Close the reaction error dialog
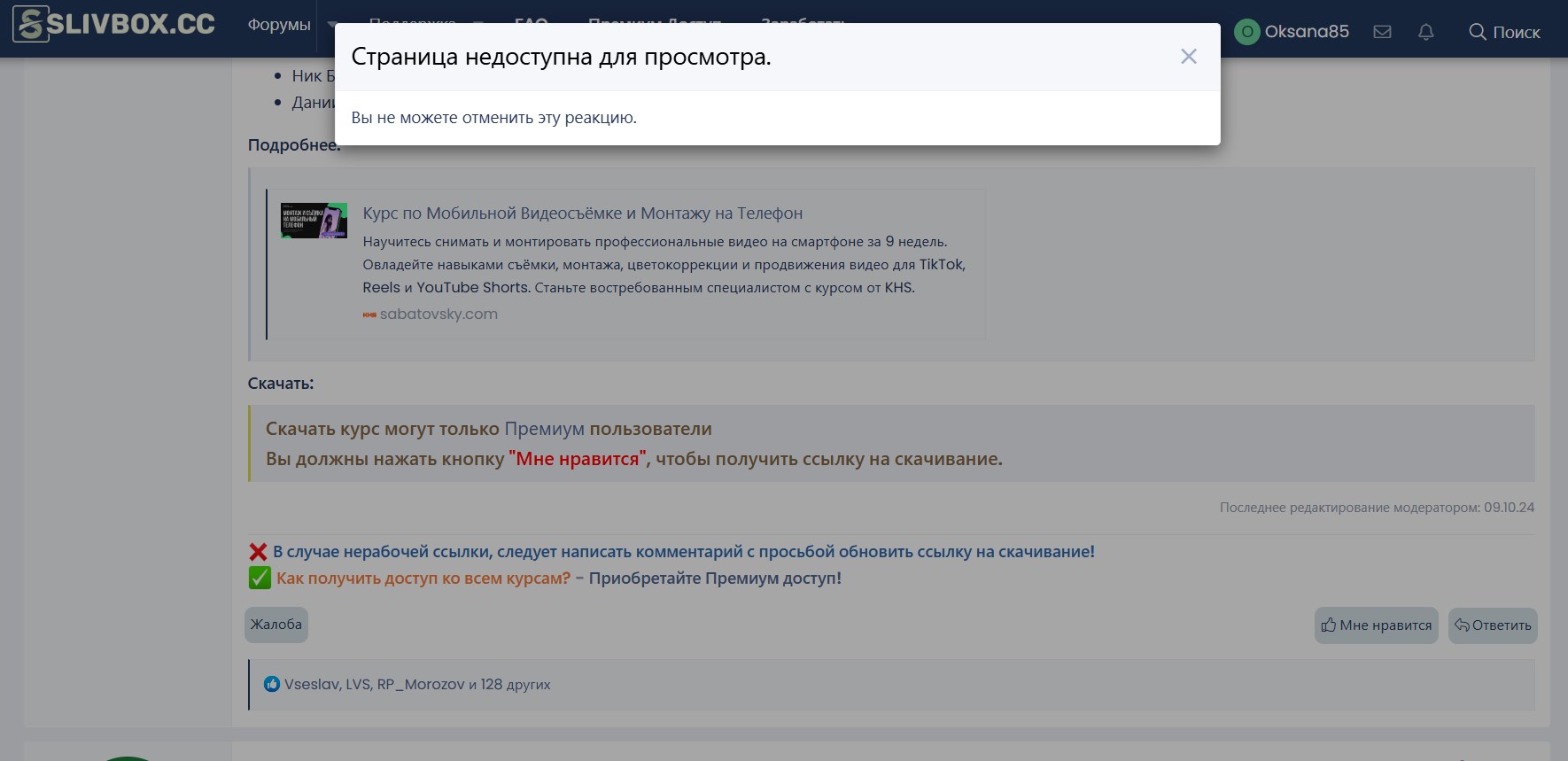The width and height of the screenshot is (1568, 761). 1188,57
